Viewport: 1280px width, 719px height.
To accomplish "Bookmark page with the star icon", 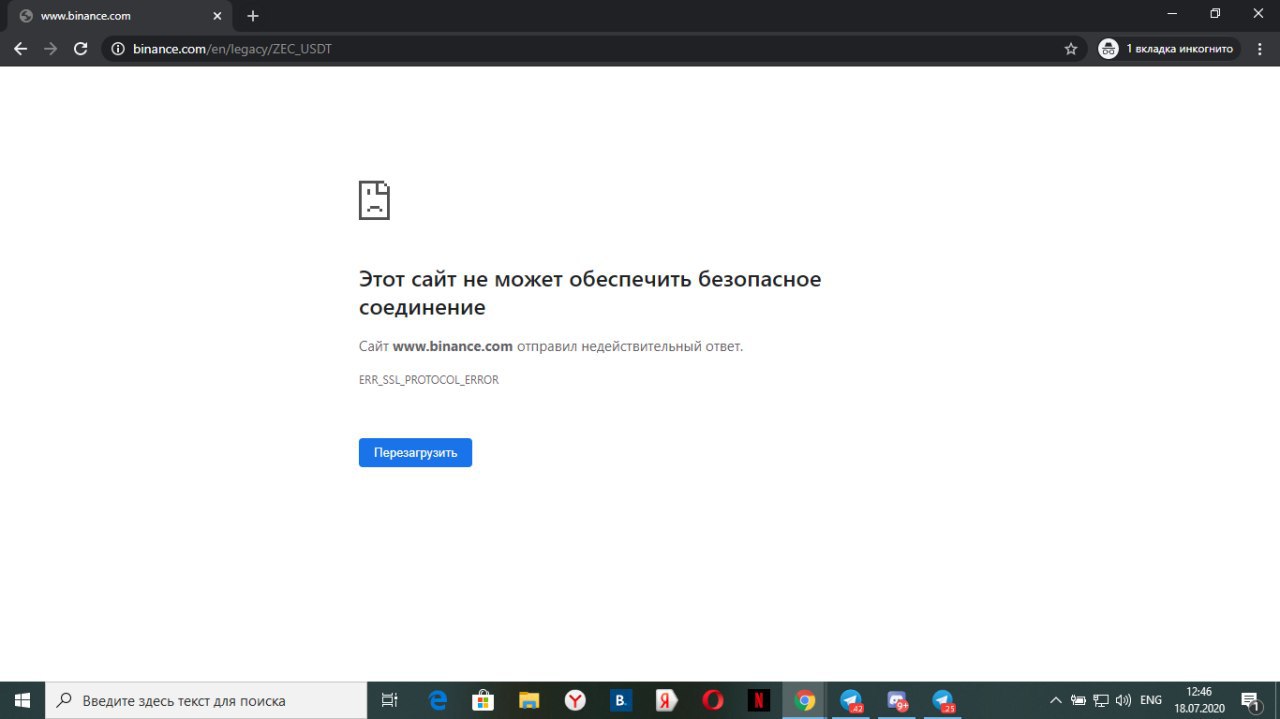I will (1071, 48).
